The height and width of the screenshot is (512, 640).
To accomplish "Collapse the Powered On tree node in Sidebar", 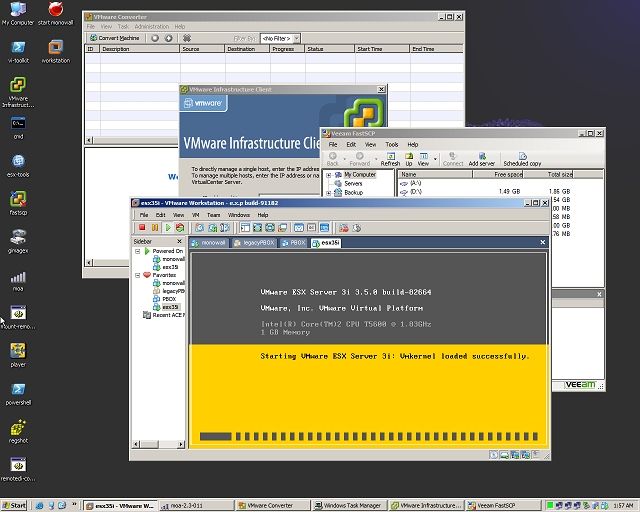I will tap(138, 251).
